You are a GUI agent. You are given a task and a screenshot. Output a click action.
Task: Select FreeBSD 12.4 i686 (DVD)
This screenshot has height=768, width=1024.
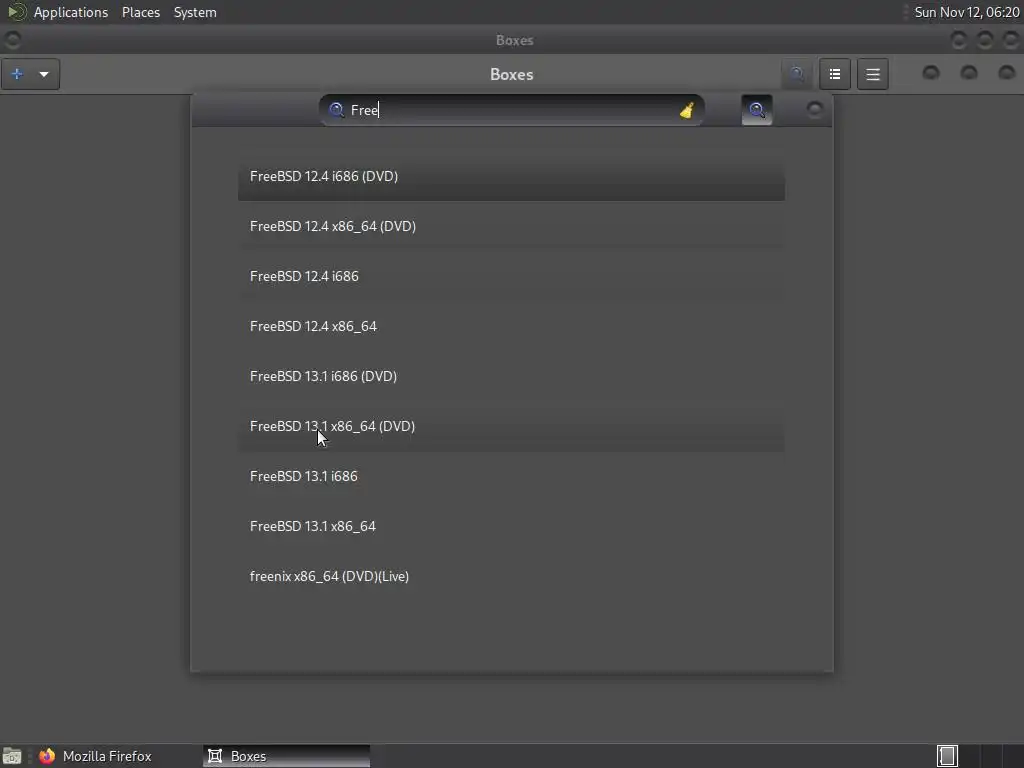[511, 176]
